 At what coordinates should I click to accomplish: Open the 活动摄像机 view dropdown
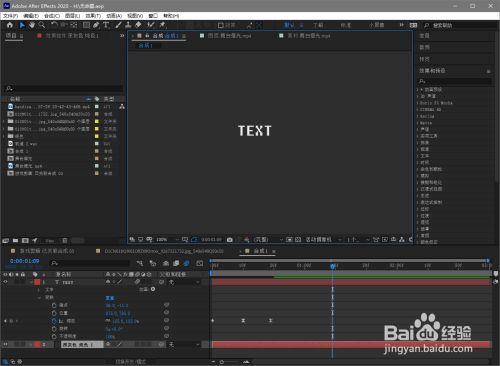pyautogui.click(x=324, y=240)
